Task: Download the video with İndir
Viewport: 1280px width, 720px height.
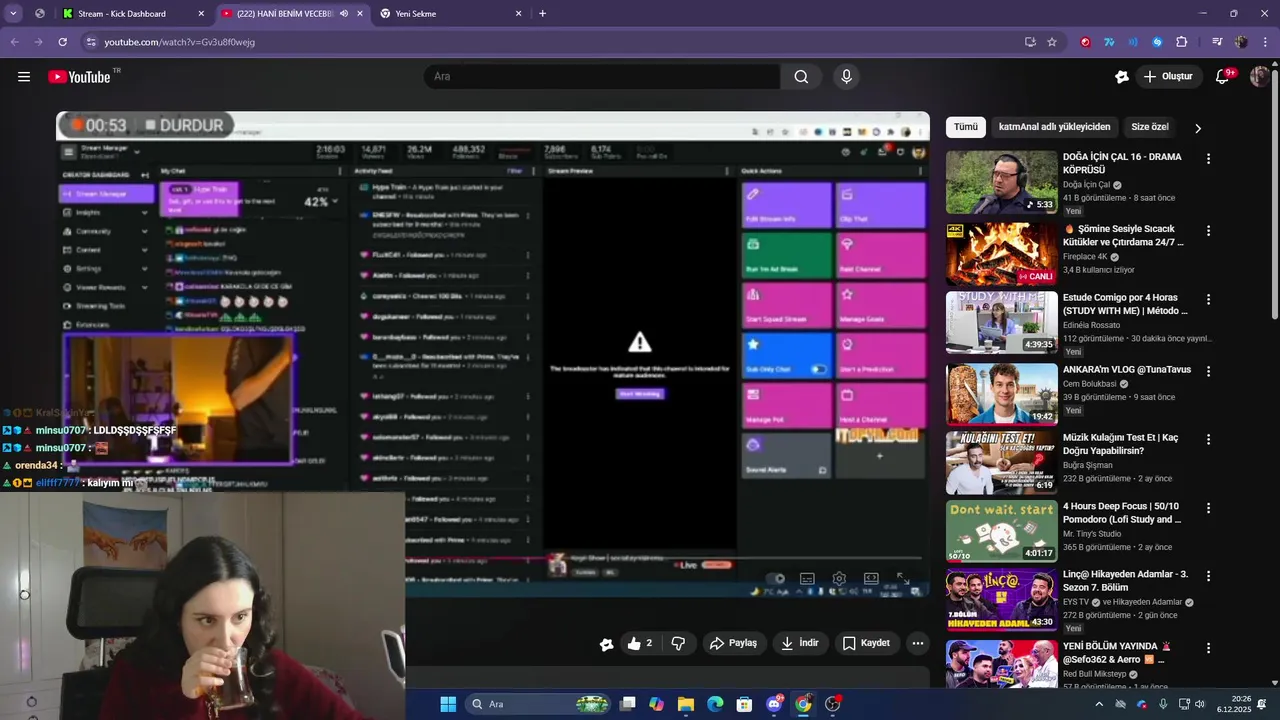Action: pyautogui.click(x=800, y=643)
